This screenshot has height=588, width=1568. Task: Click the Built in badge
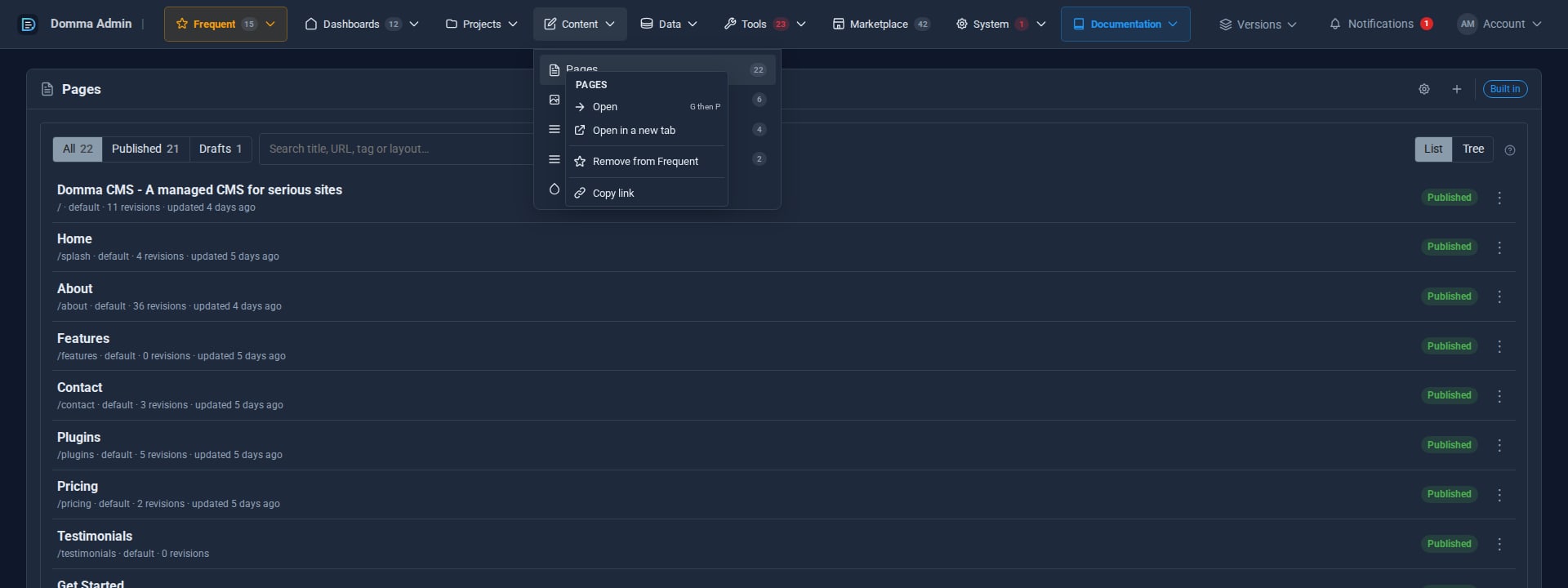1505,89
